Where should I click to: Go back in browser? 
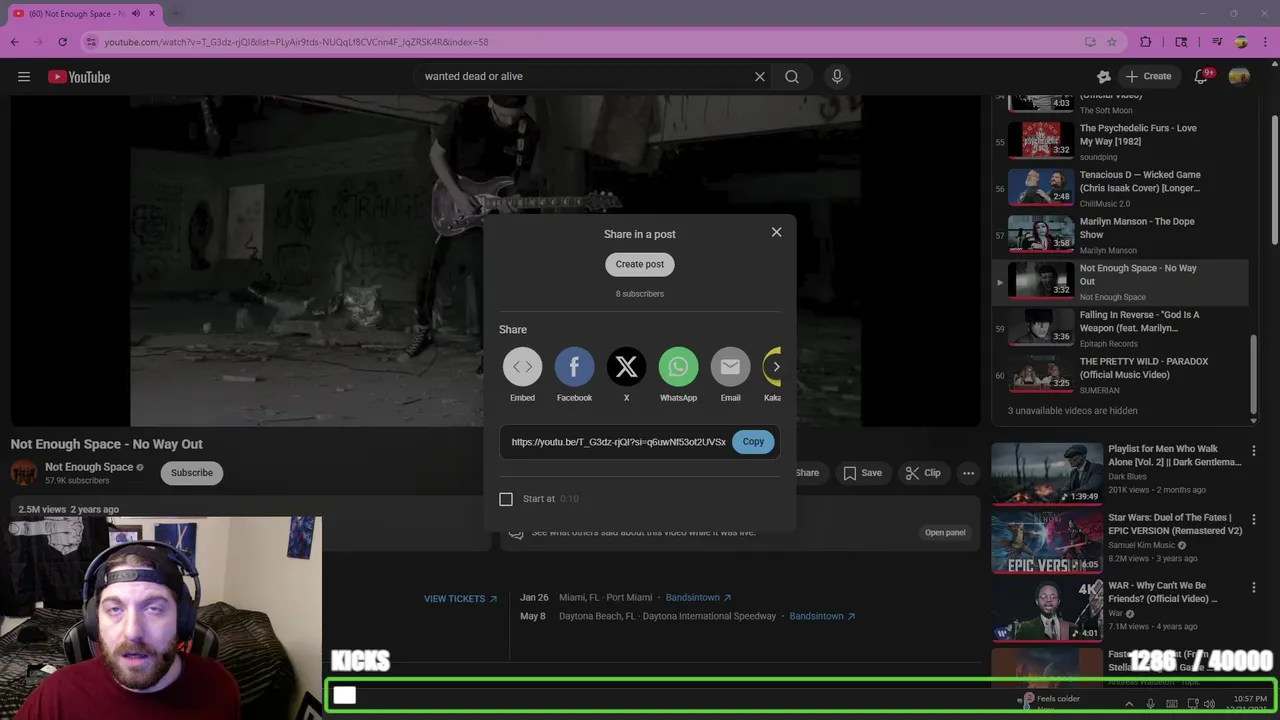(14, 42)
